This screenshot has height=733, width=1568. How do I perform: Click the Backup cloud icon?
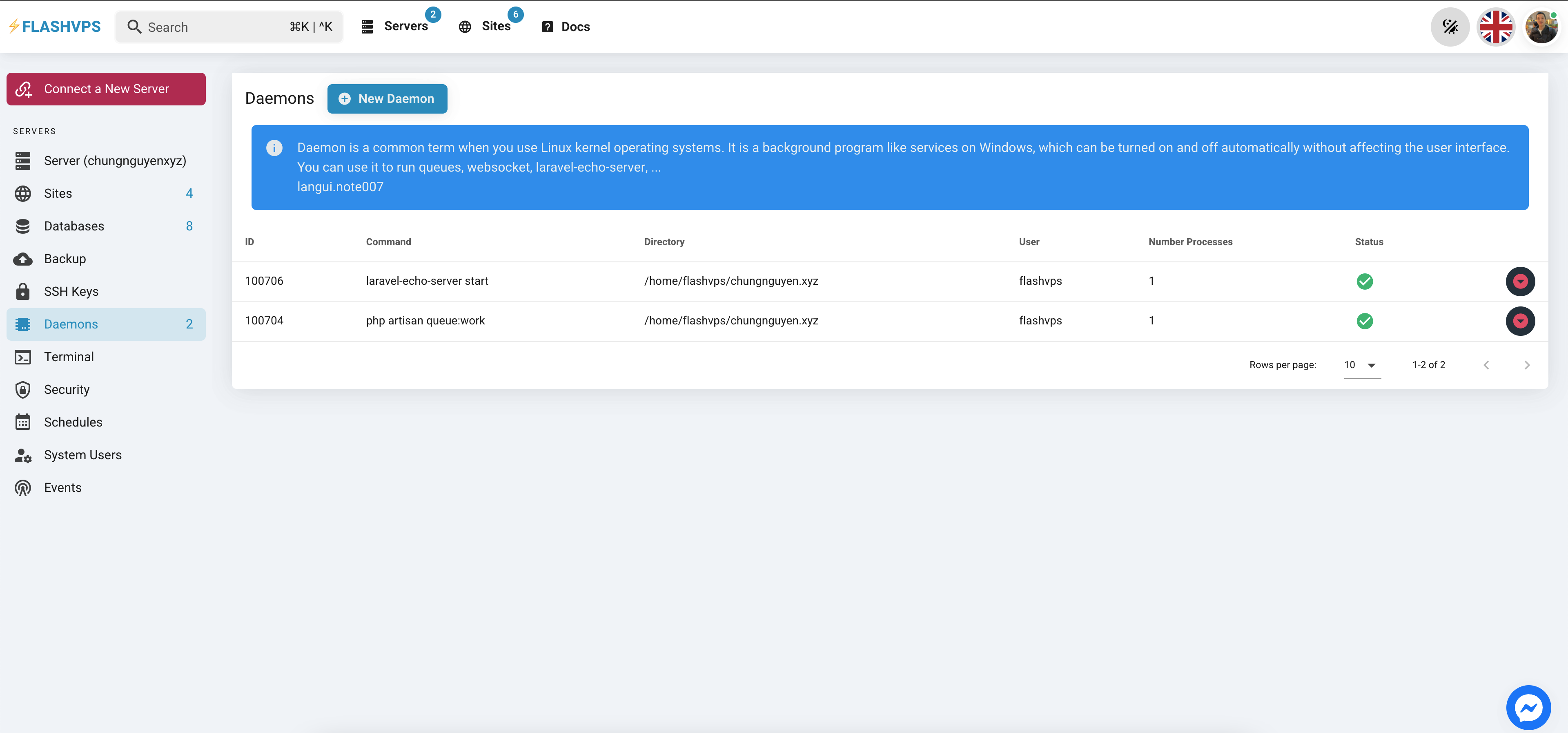[22, 258]
